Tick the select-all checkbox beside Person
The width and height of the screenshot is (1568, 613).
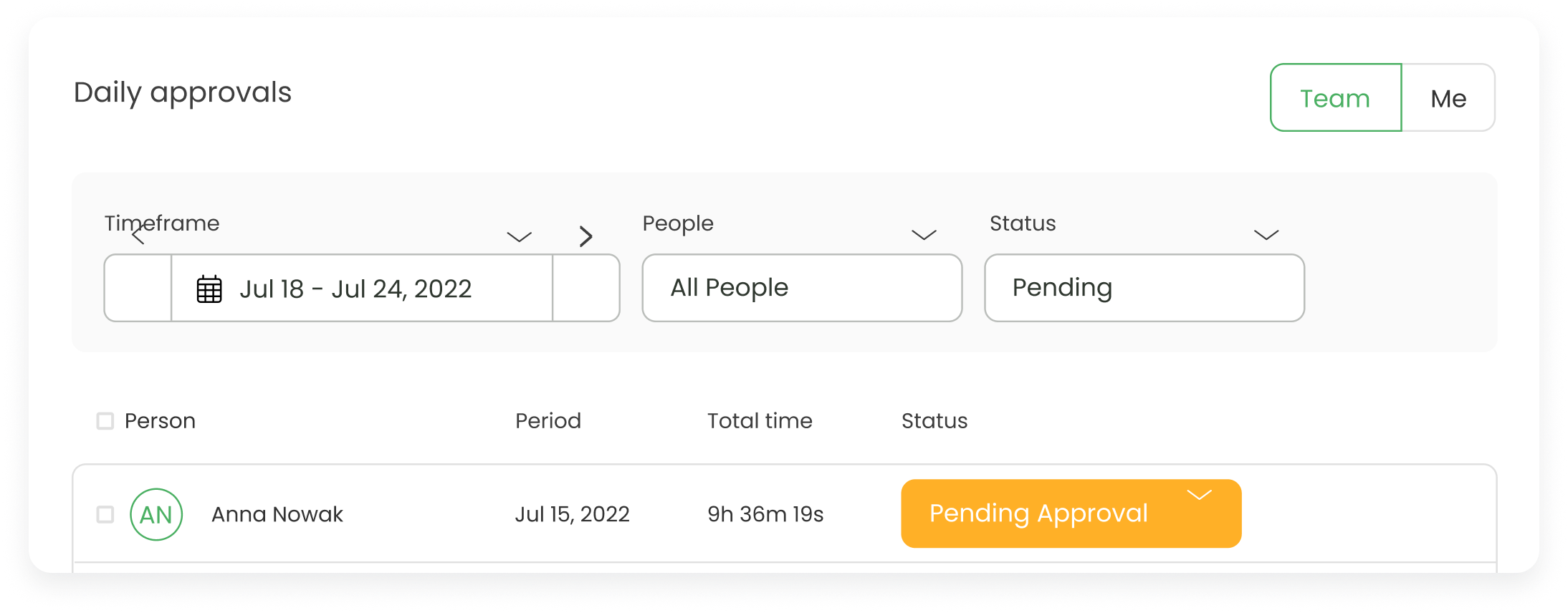[105, 421]
